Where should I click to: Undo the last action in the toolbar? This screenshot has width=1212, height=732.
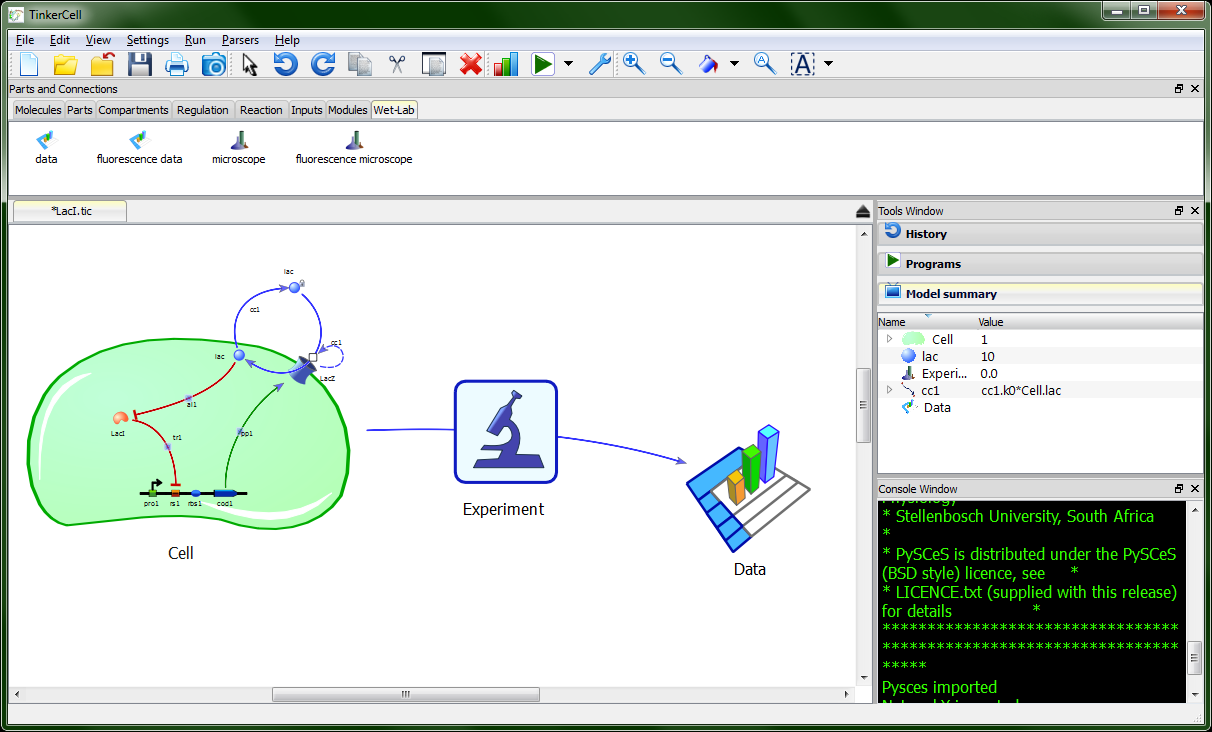286,64
